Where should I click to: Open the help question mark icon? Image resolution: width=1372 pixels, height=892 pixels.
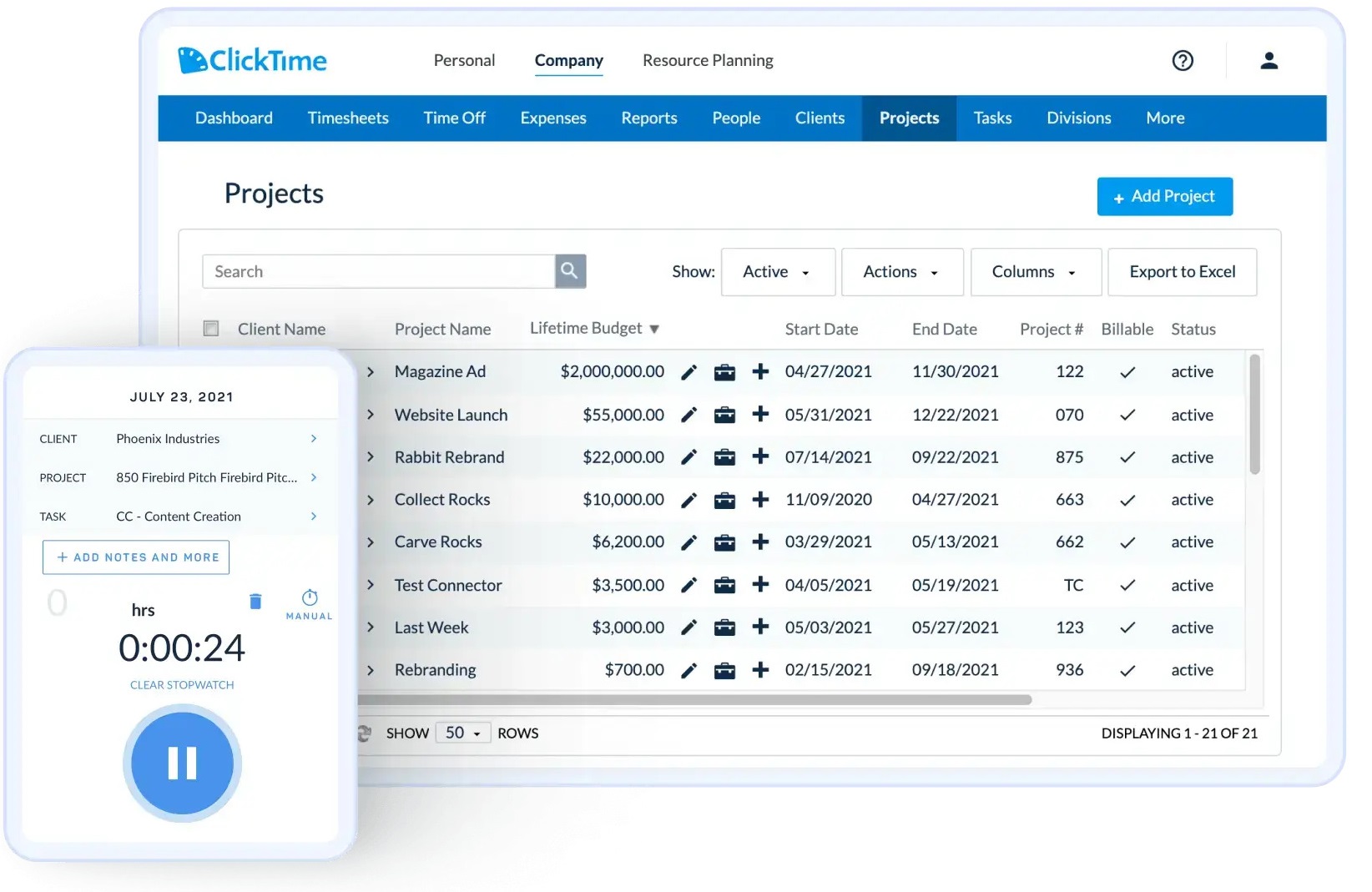click(1182, 61)
